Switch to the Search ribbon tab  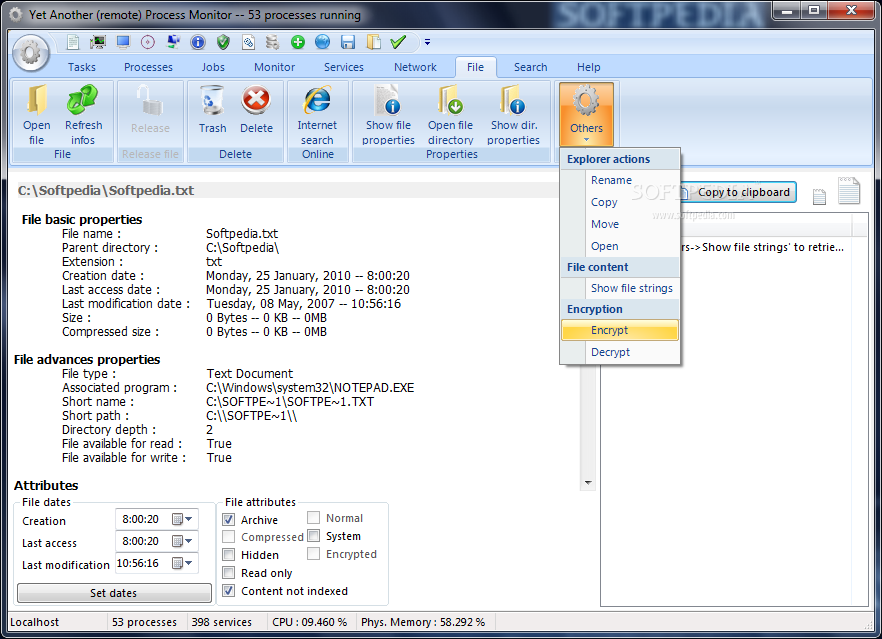[530, 67]
